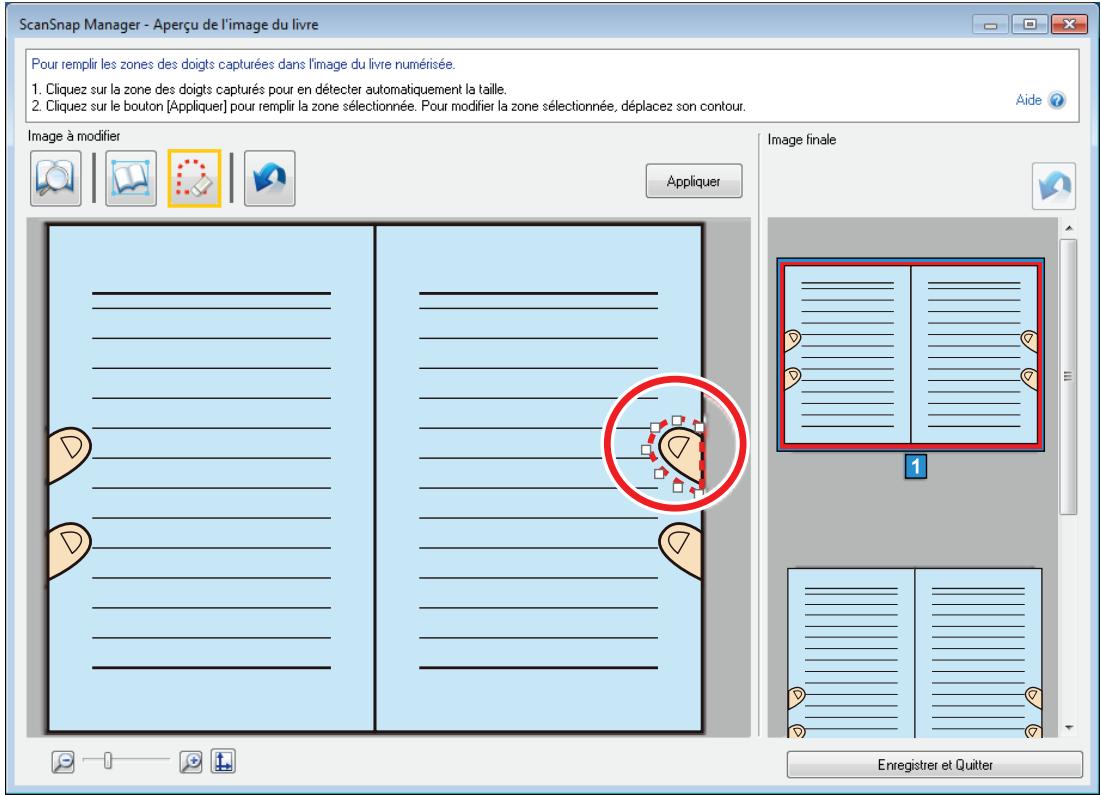Select the book outline correction tool

point(131,178)
